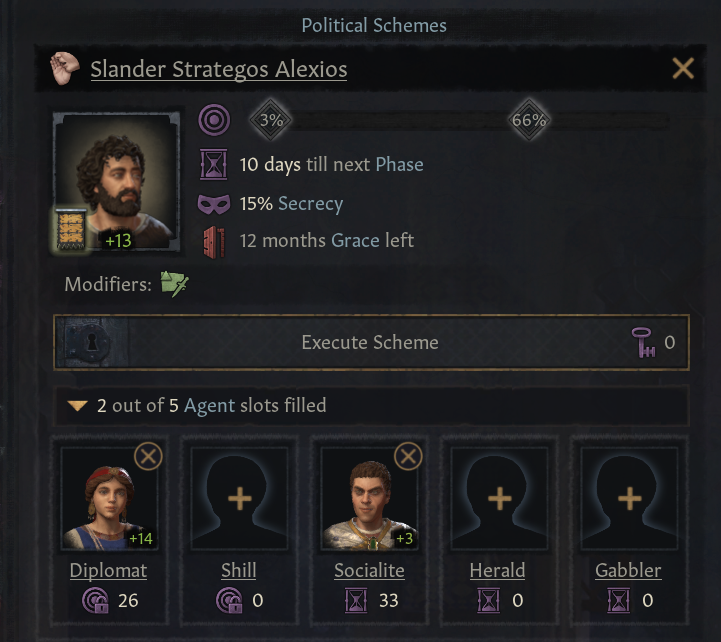Click the red grace period icon
Image resolution: width=721 pixels, height=642 pixels.
(x=214, y=241)
